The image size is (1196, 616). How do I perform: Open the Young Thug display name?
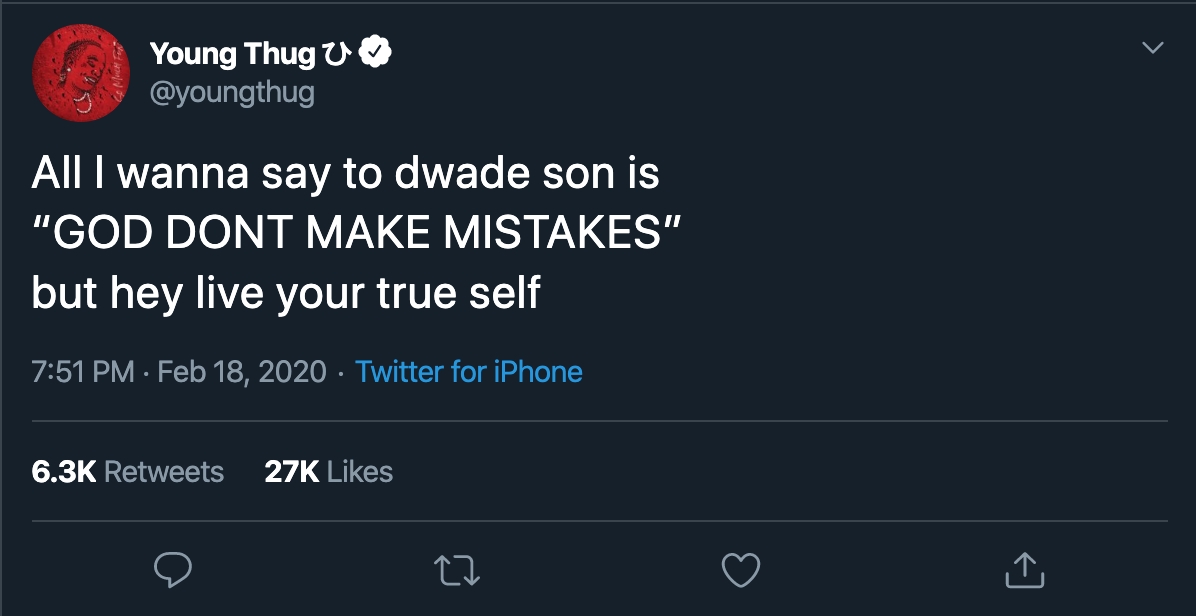pyautogui.click(x=232, y=54)
